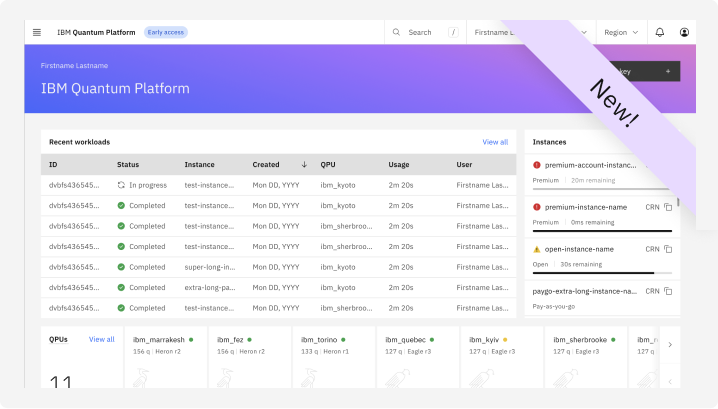718x409 pixels.
Task: Click the Created column sort arrow
Action: [x=304, y=164]
